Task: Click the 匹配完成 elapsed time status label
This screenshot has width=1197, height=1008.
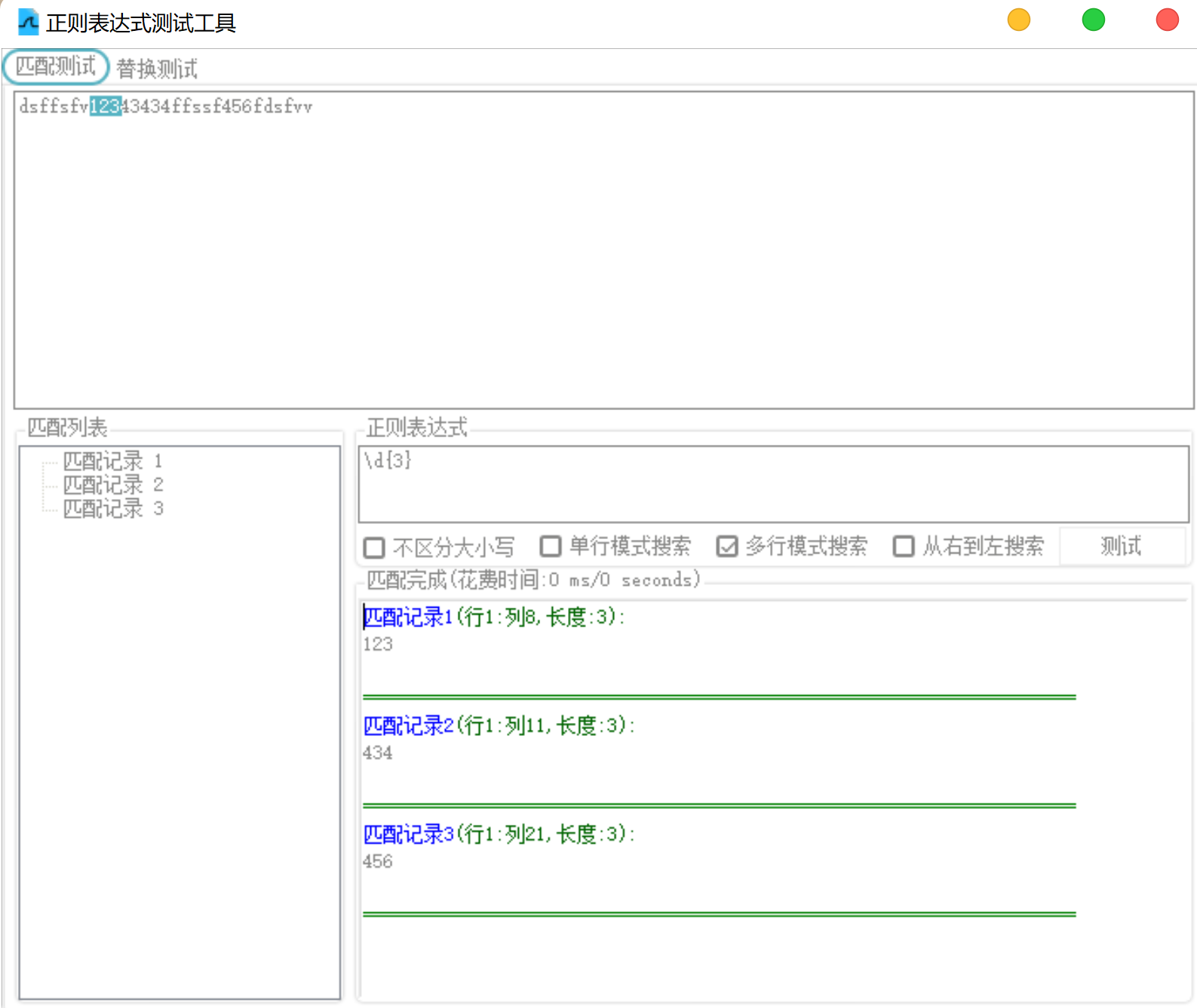Action: (x=534, y=580)
